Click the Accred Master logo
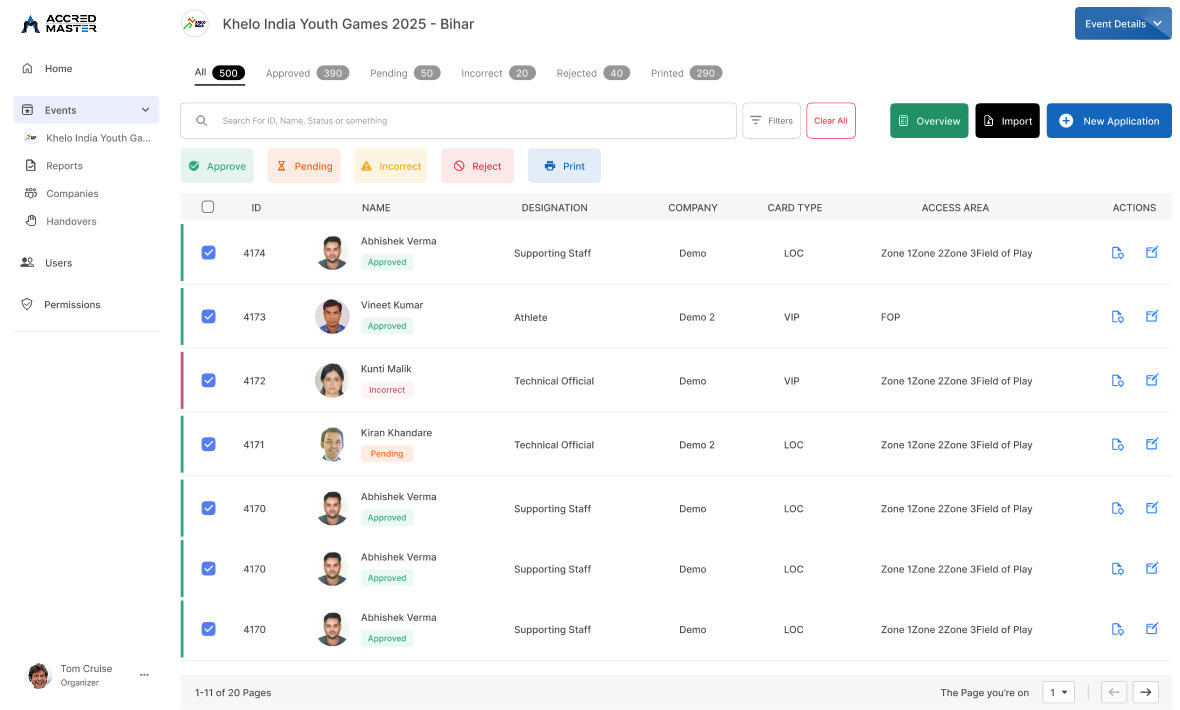 pos(59,24)
